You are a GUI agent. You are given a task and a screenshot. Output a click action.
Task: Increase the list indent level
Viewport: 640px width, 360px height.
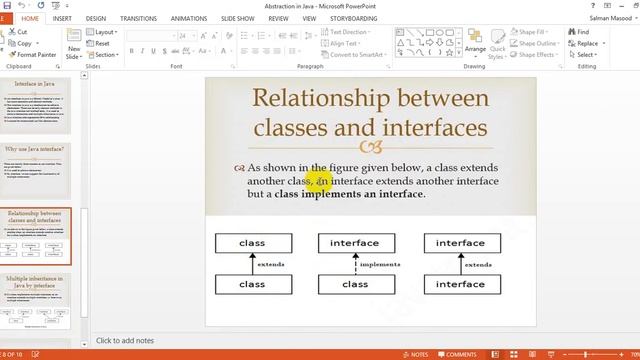[x=293, y=36]
